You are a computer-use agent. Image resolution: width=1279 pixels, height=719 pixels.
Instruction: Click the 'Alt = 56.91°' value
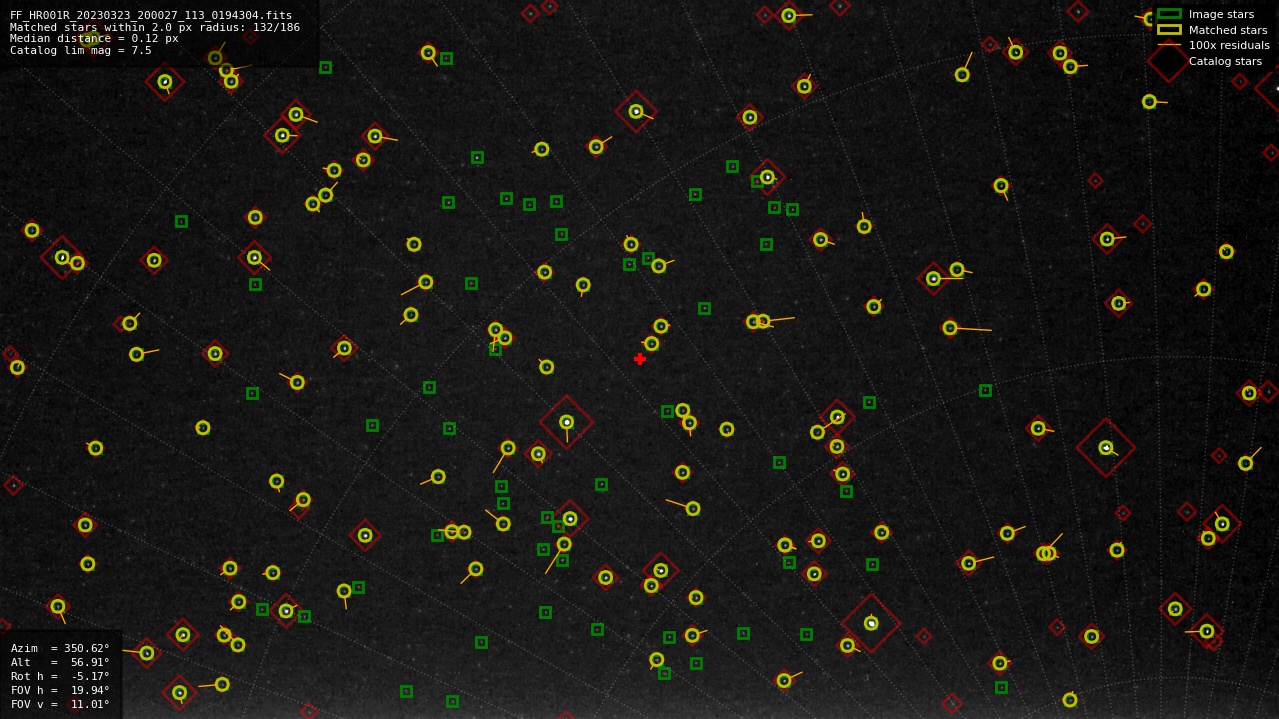(x=60, y=662)
